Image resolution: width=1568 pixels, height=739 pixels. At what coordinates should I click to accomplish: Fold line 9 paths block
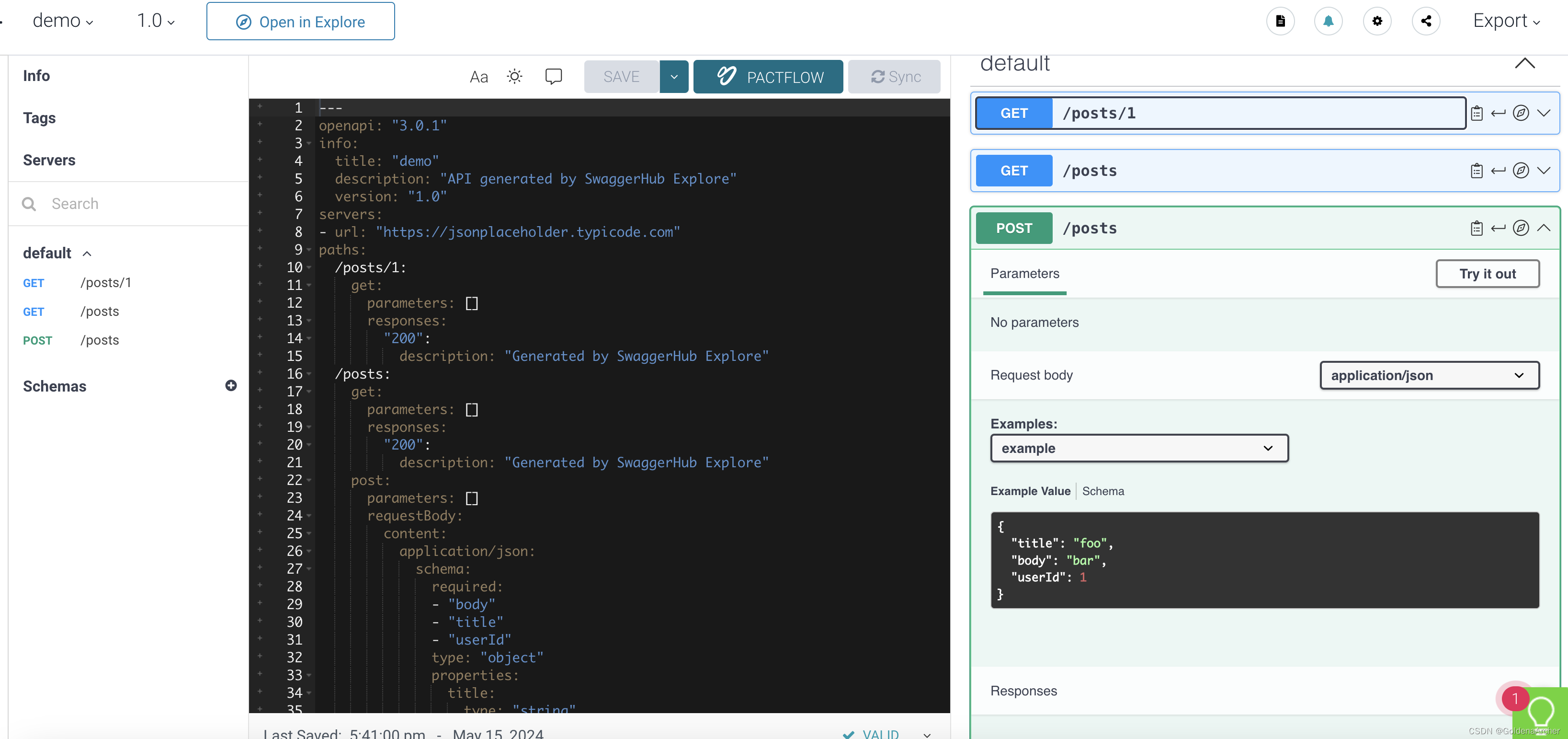click(309, 250)
